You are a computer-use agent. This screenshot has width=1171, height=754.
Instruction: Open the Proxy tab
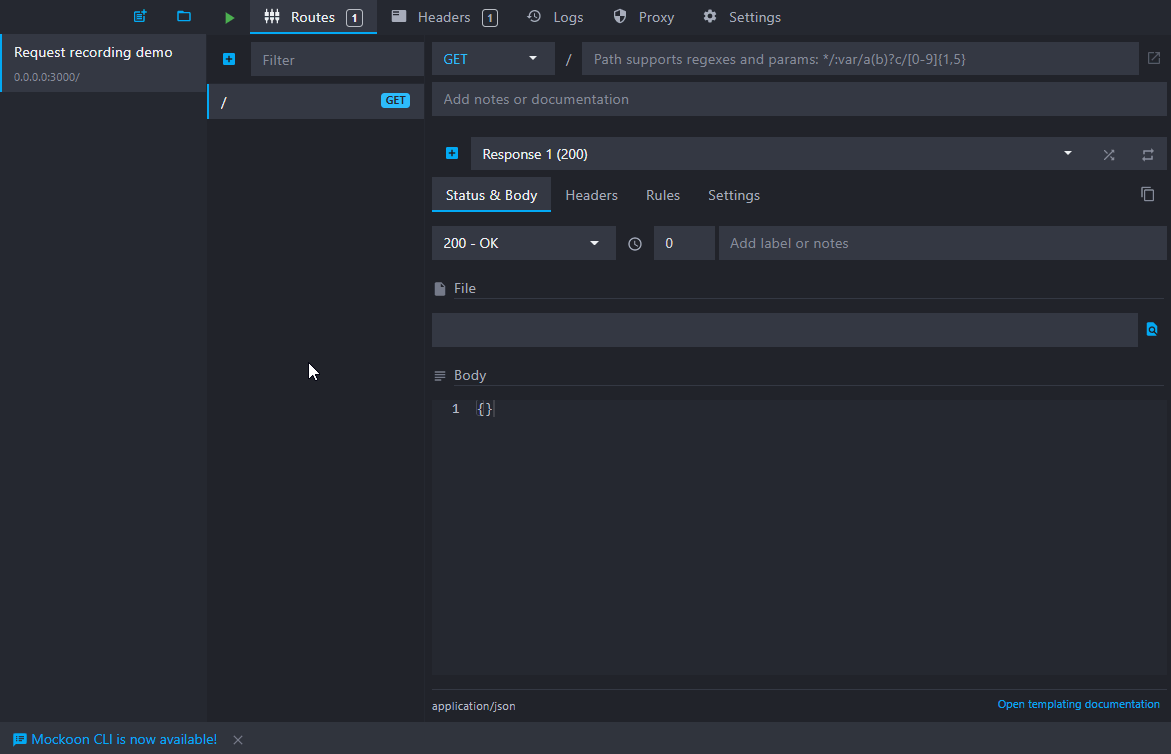pos(644,17)
